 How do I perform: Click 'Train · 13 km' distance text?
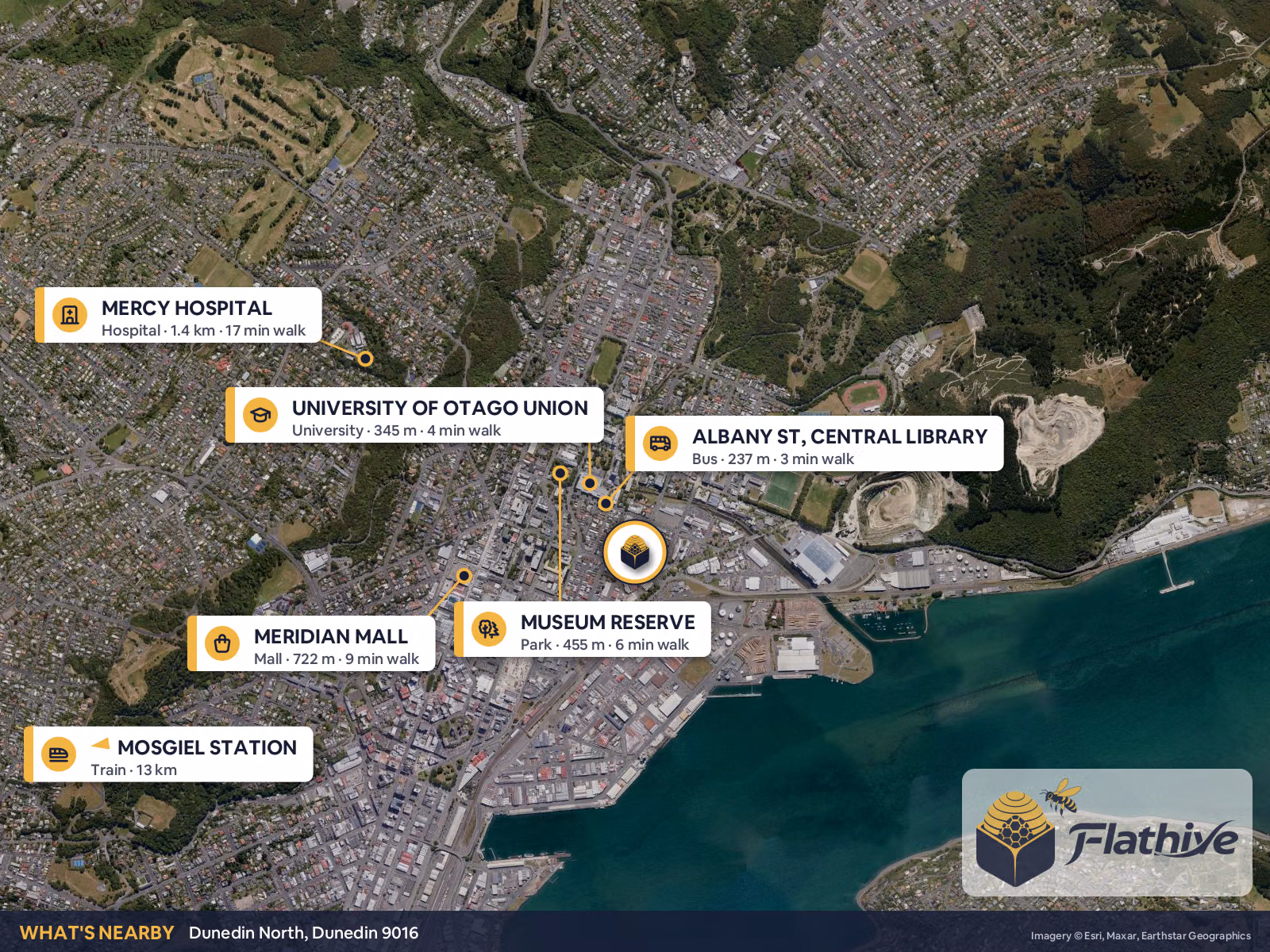click(x=133, y=770)
